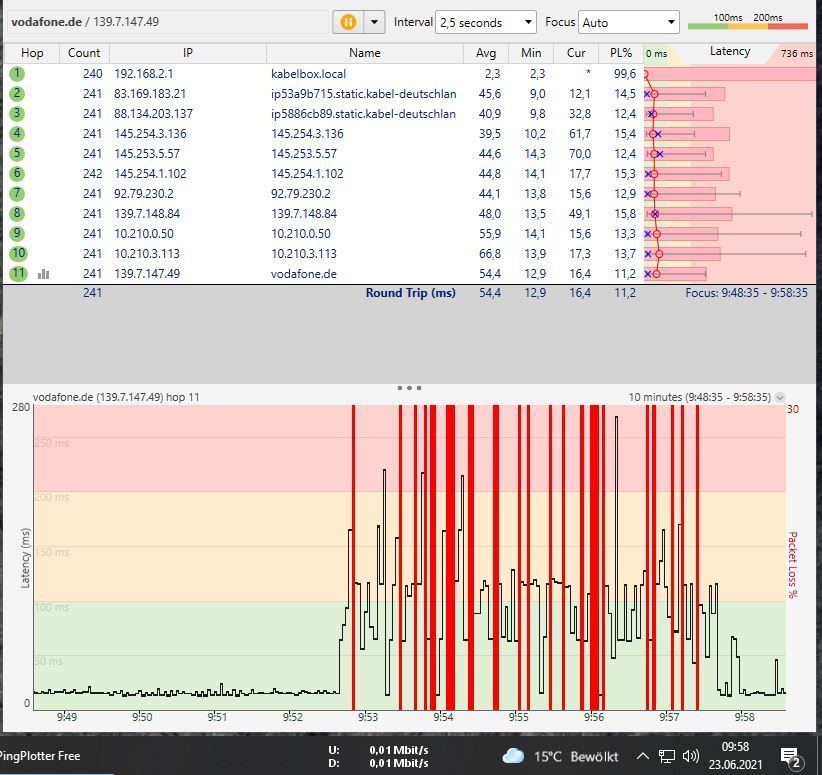Click the Name column header

364,53
